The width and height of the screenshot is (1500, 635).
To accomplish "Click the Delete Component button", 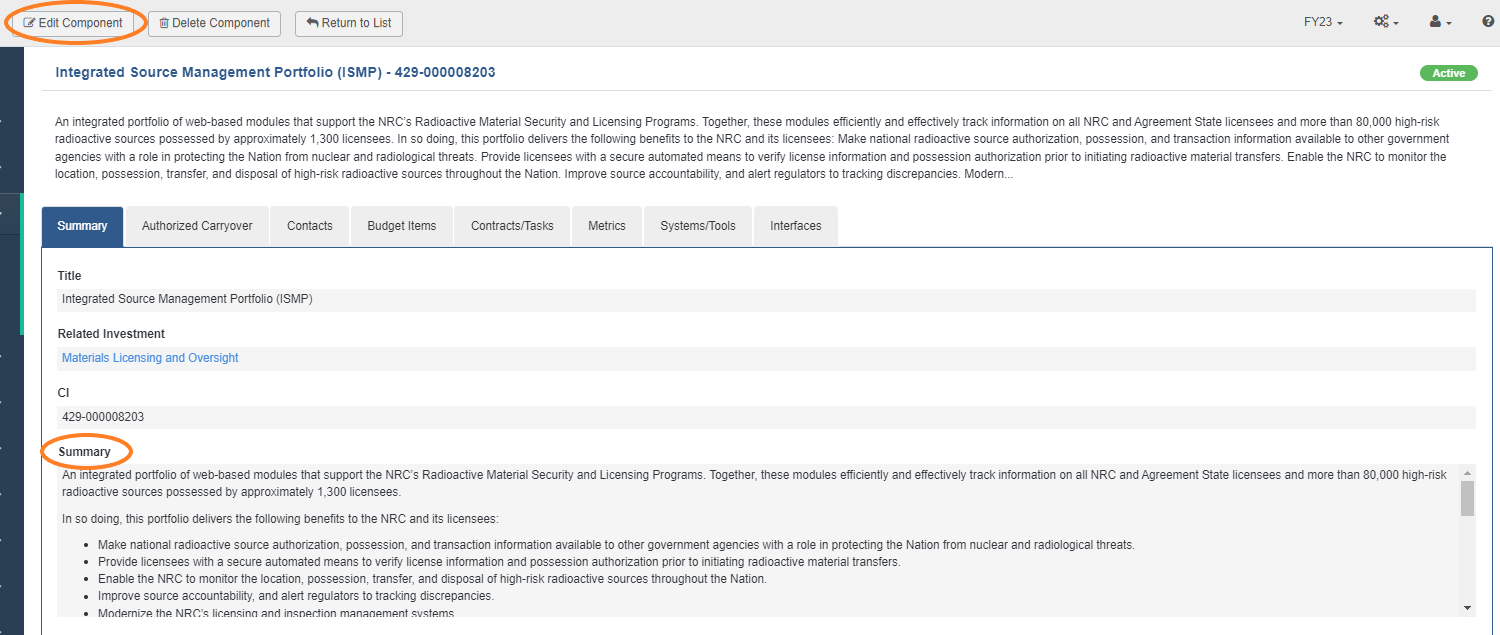I will pyautogui.click(x=214, y=23).
